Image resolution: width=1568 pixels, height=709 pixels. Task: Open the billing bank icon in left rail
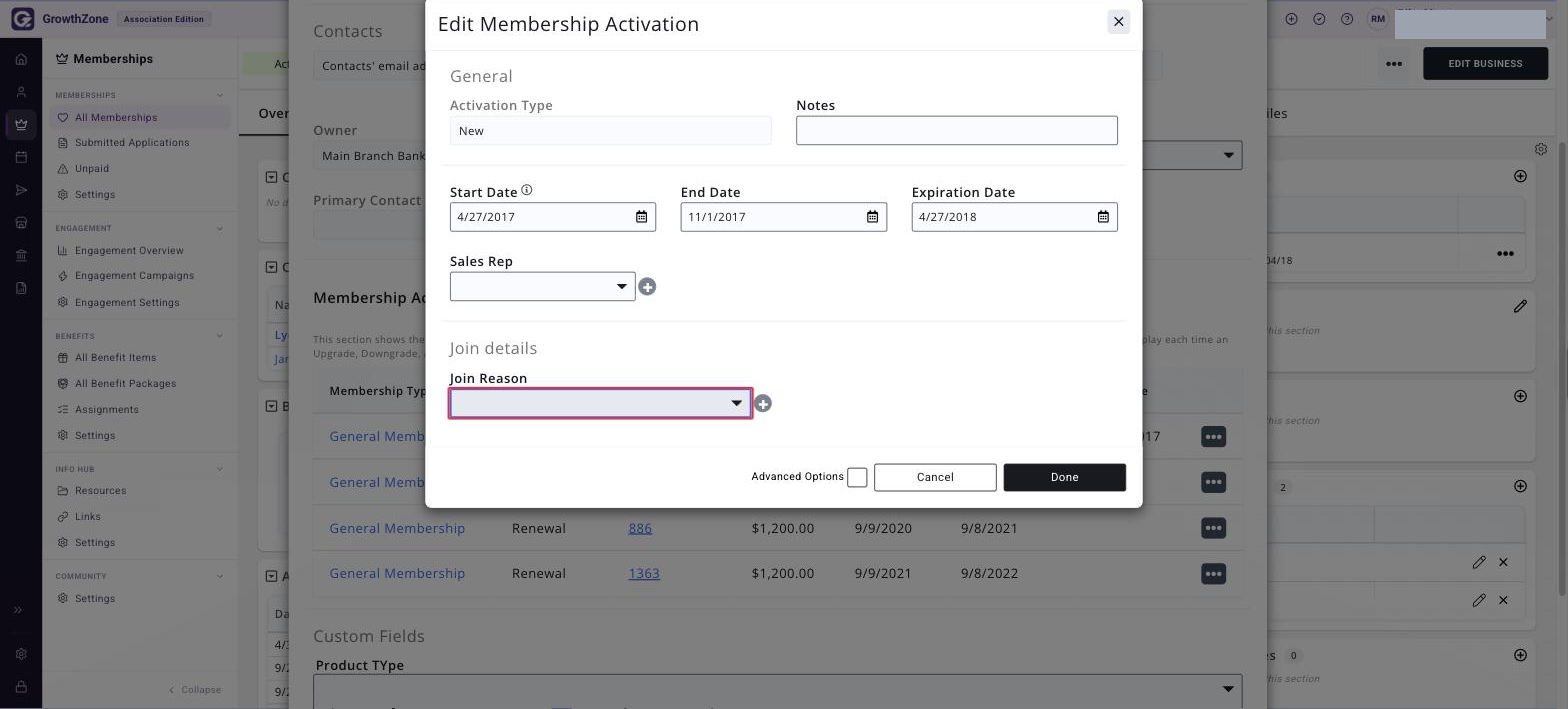[21, 255]
